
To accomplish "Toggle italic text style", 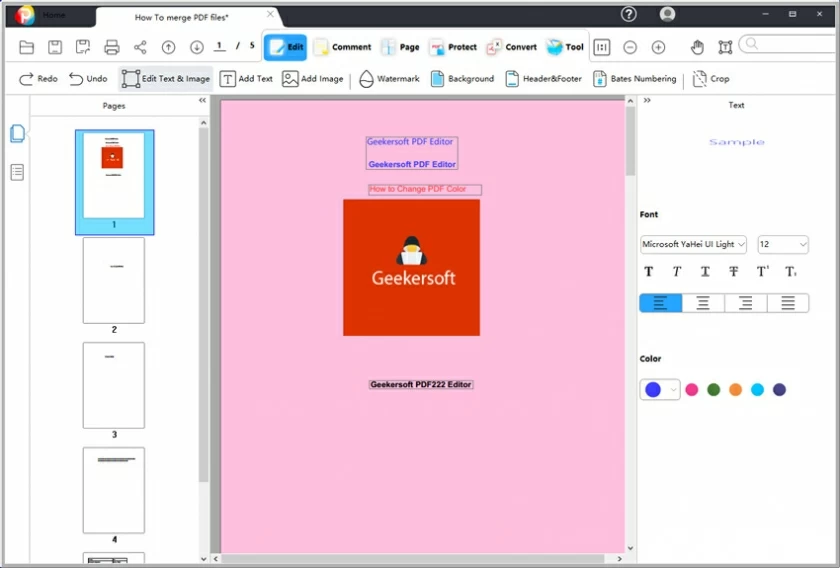I will [677, 272].
